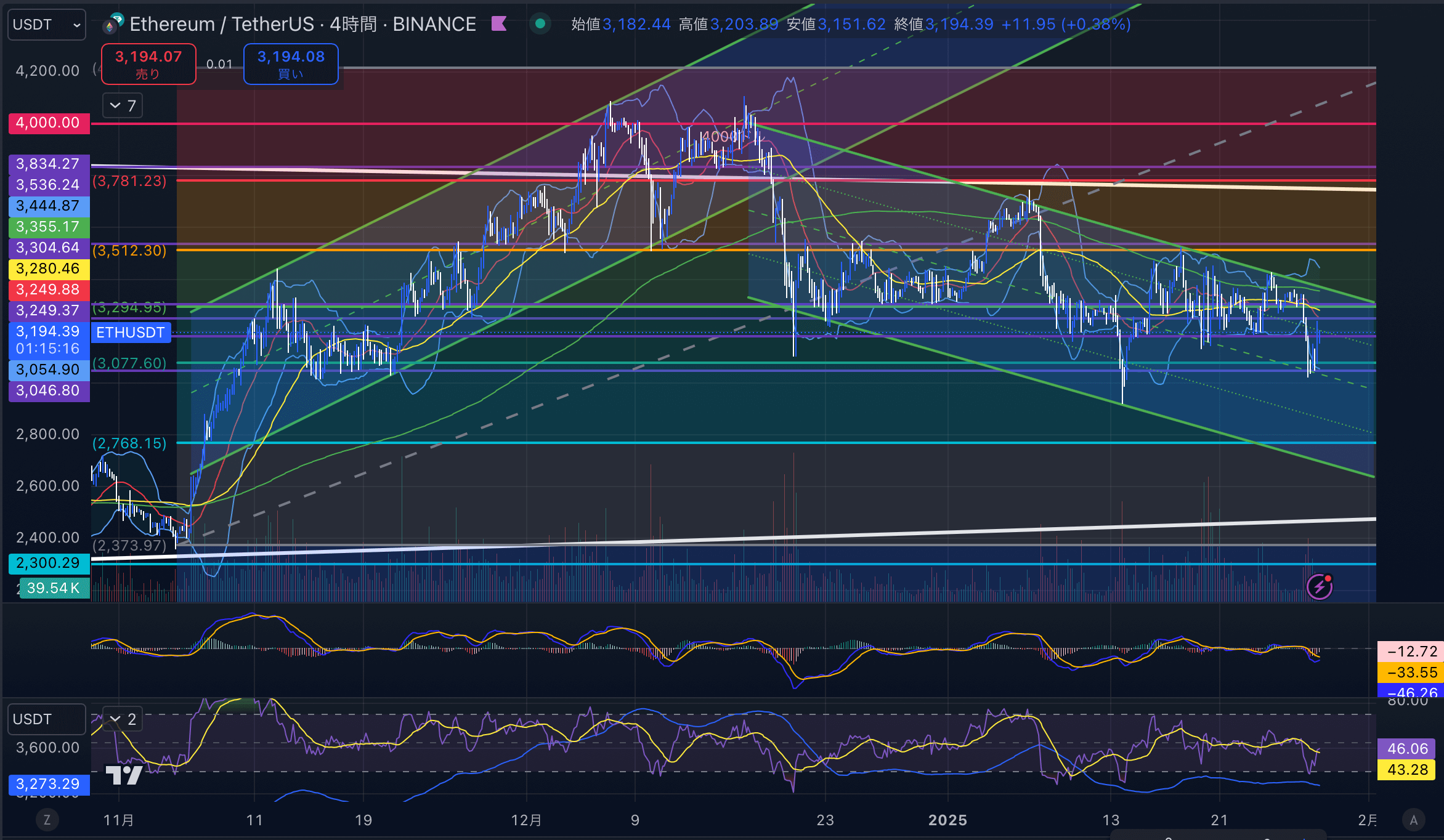The width and height of the screenshot is (1444, 840).
Task: Click the blue 3,273.29 label in lower pane
Action: click(x=49, y=784)
